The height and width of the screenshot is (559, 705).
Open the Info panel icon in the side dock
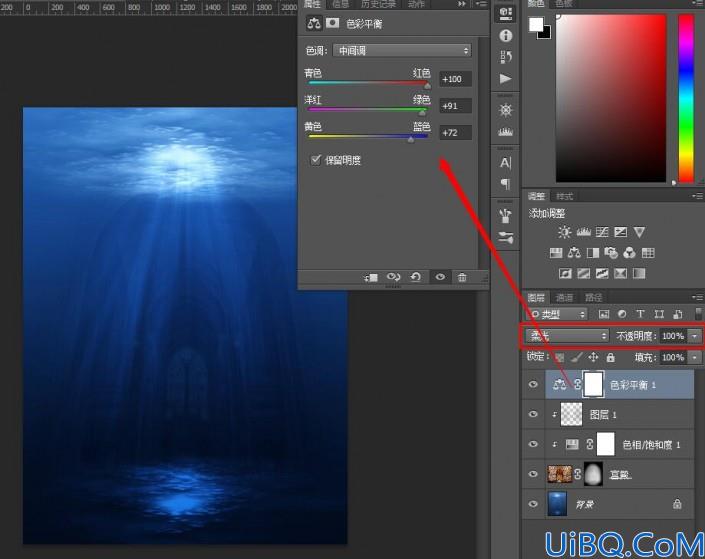tap(505, 36)
